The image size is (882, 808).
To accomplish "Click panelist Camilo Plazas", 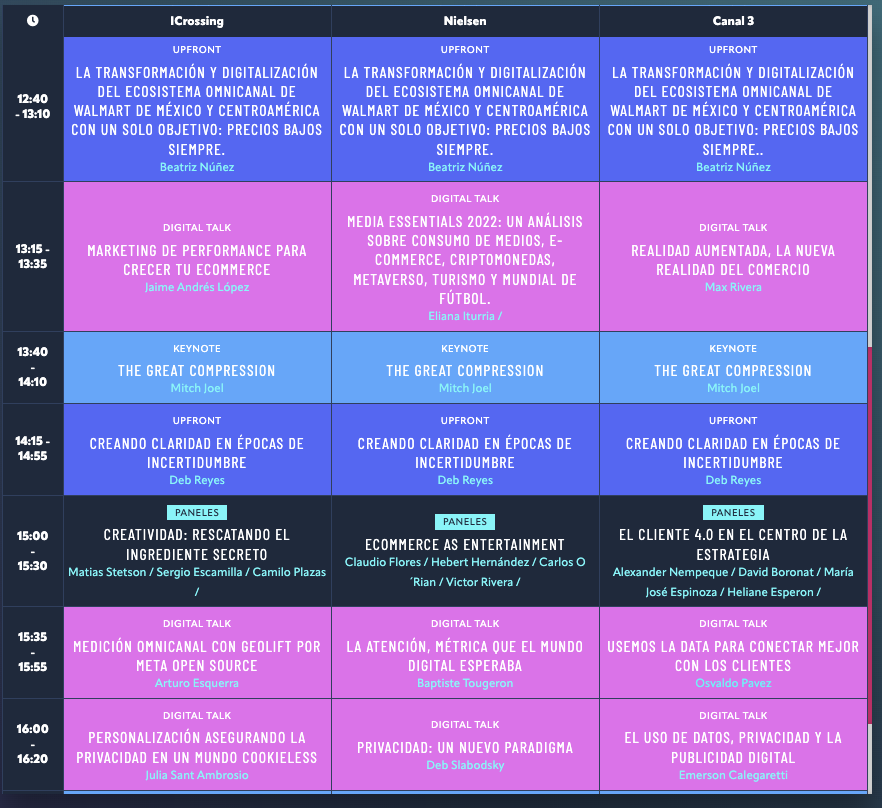I will pos(289,572).
